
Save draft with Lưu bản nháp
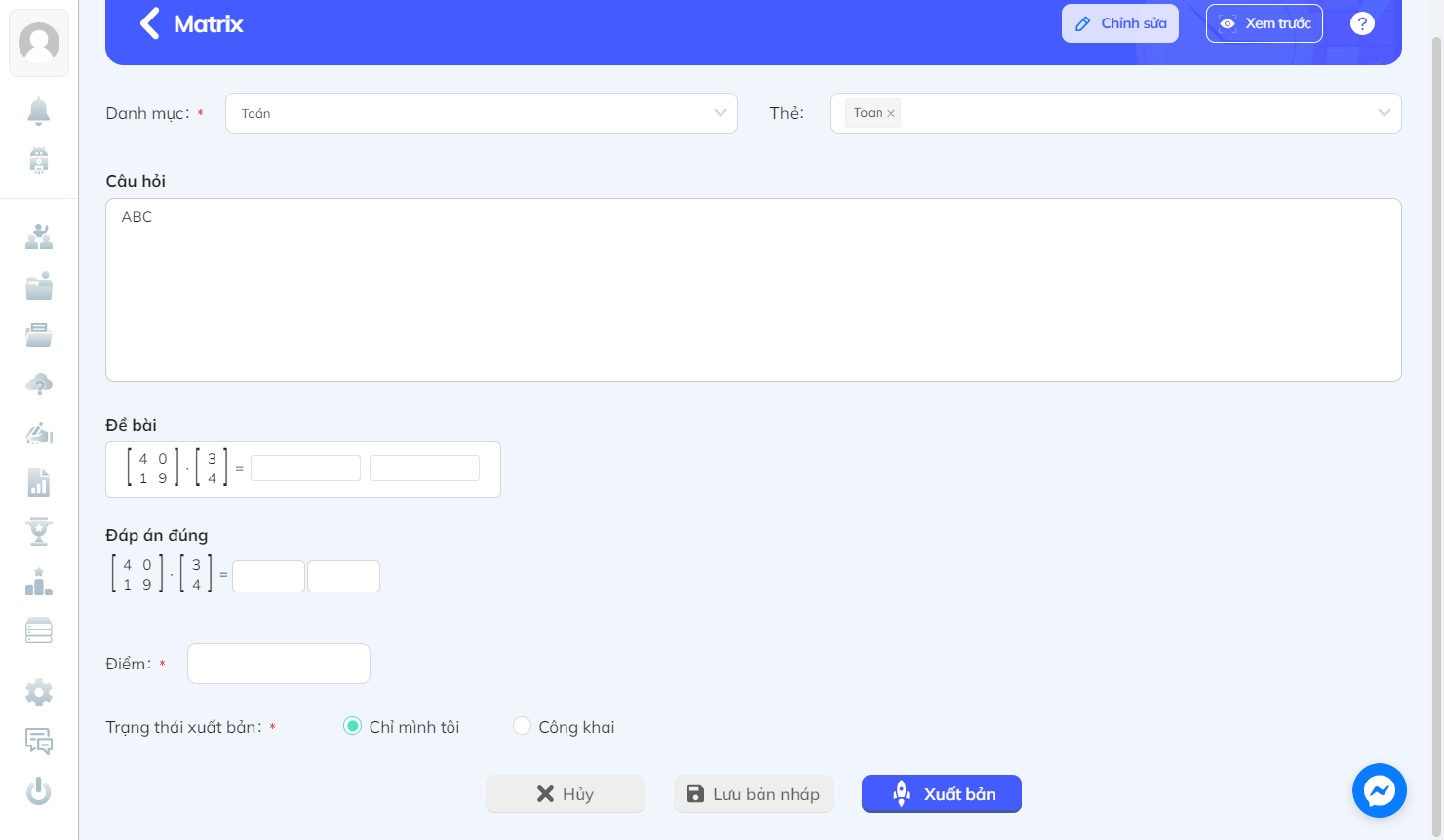click(x=754, y=794)
